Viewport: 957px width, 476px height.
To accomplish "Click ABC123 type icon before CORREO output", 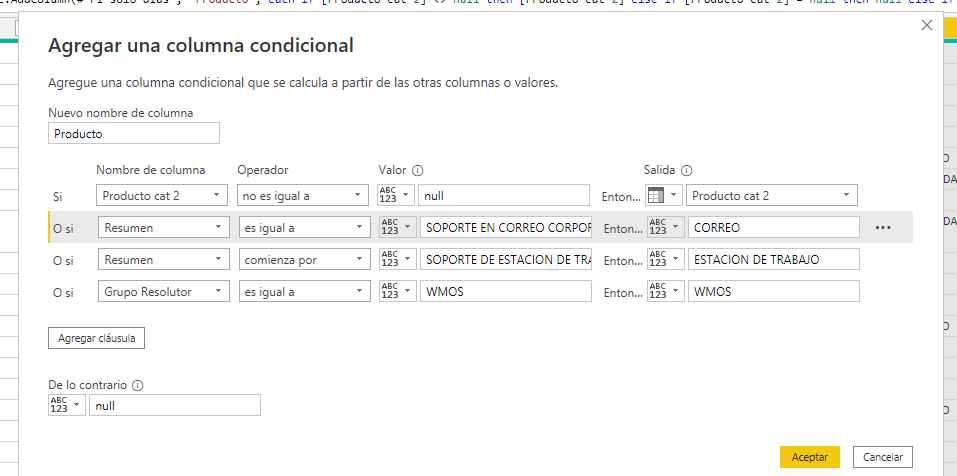I will click(665, 227).
